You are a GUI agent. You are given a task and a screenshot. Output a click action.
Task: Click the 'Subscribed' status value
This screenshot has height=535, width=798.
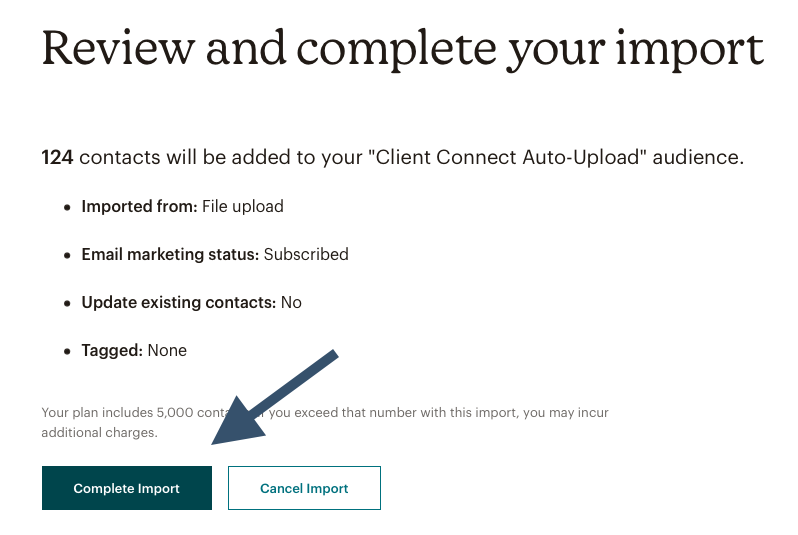click(306, 254)
